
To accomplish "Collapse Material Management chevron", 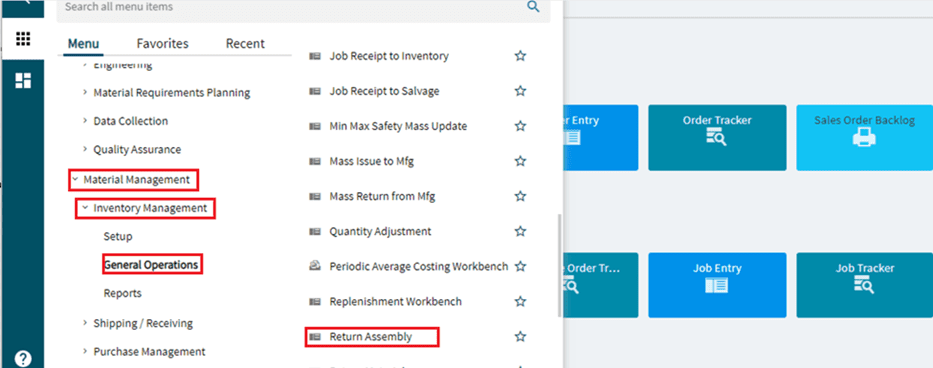I will [x=75, y=179].
